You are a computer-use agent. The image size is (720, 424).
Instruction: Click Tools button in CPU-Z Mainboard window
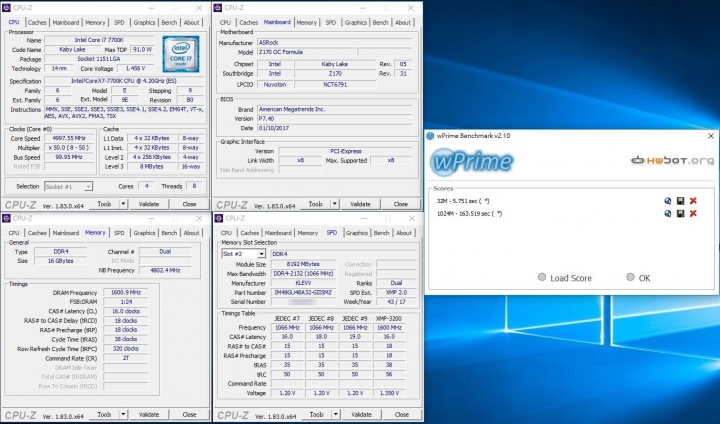[315, 204]
